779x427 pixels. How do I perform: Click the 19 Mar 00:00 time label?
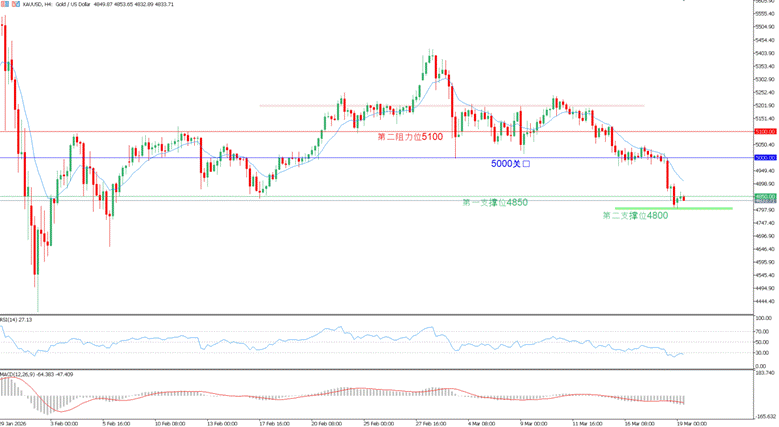point(691,423)
